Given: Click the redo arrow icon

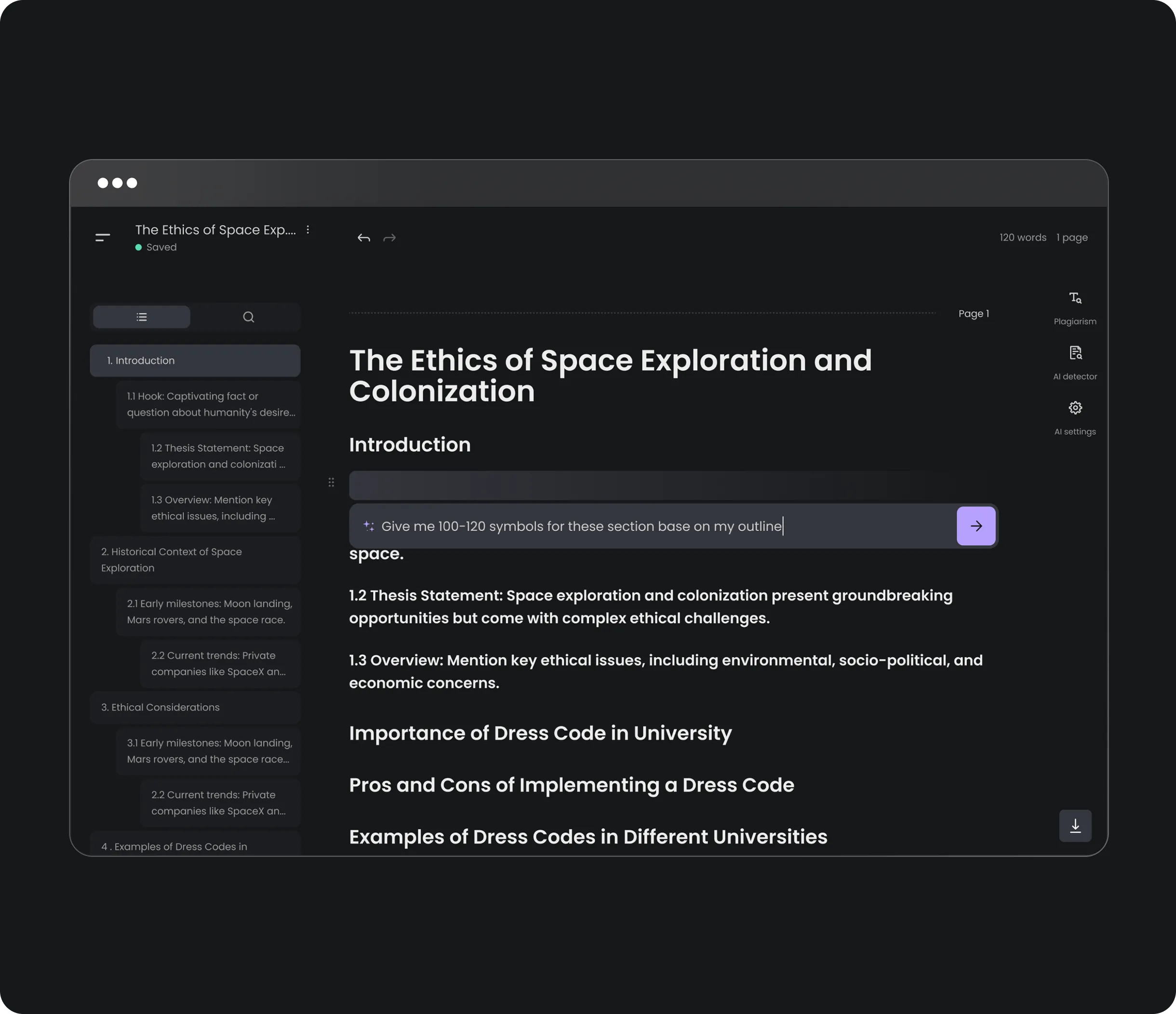Looking at the screenshot, I should (389, 238).
